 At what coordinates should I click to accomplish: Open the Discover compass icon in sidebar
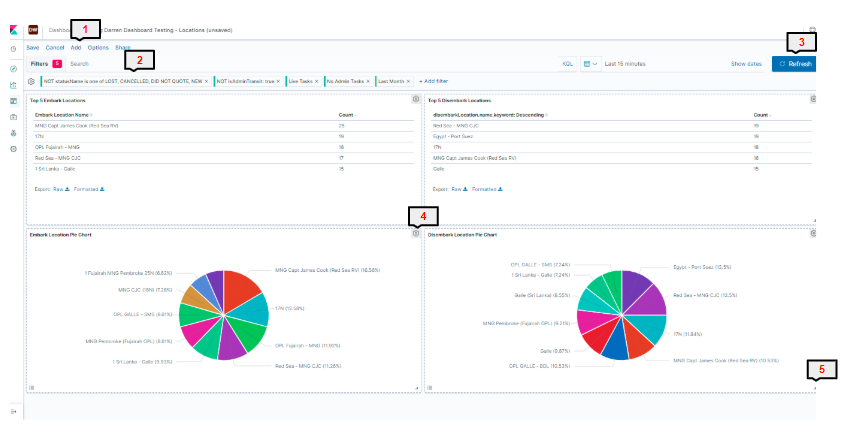tap(14, 69)
